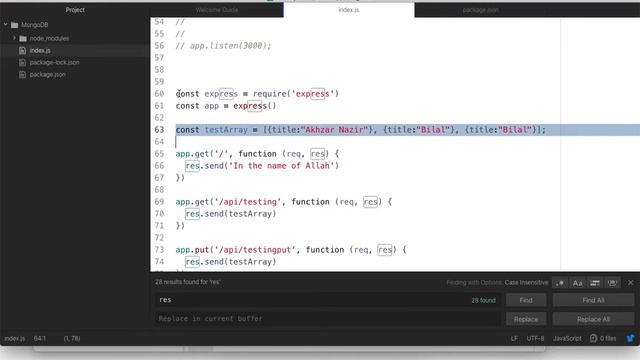Close the find and replace panel
Viewport: 640px width, 360px height.
coord(631,282)
